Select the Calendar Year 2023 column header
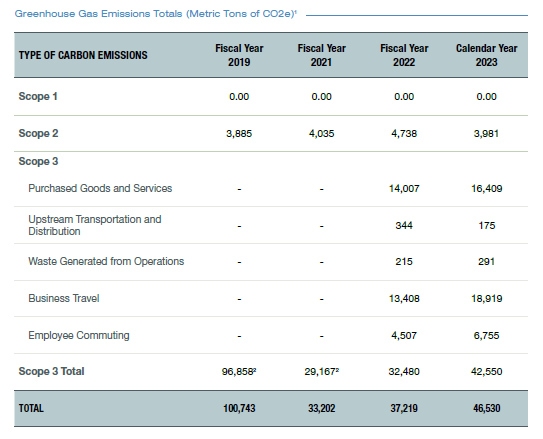This screenshot has width=543, height=439. (486, 55)
